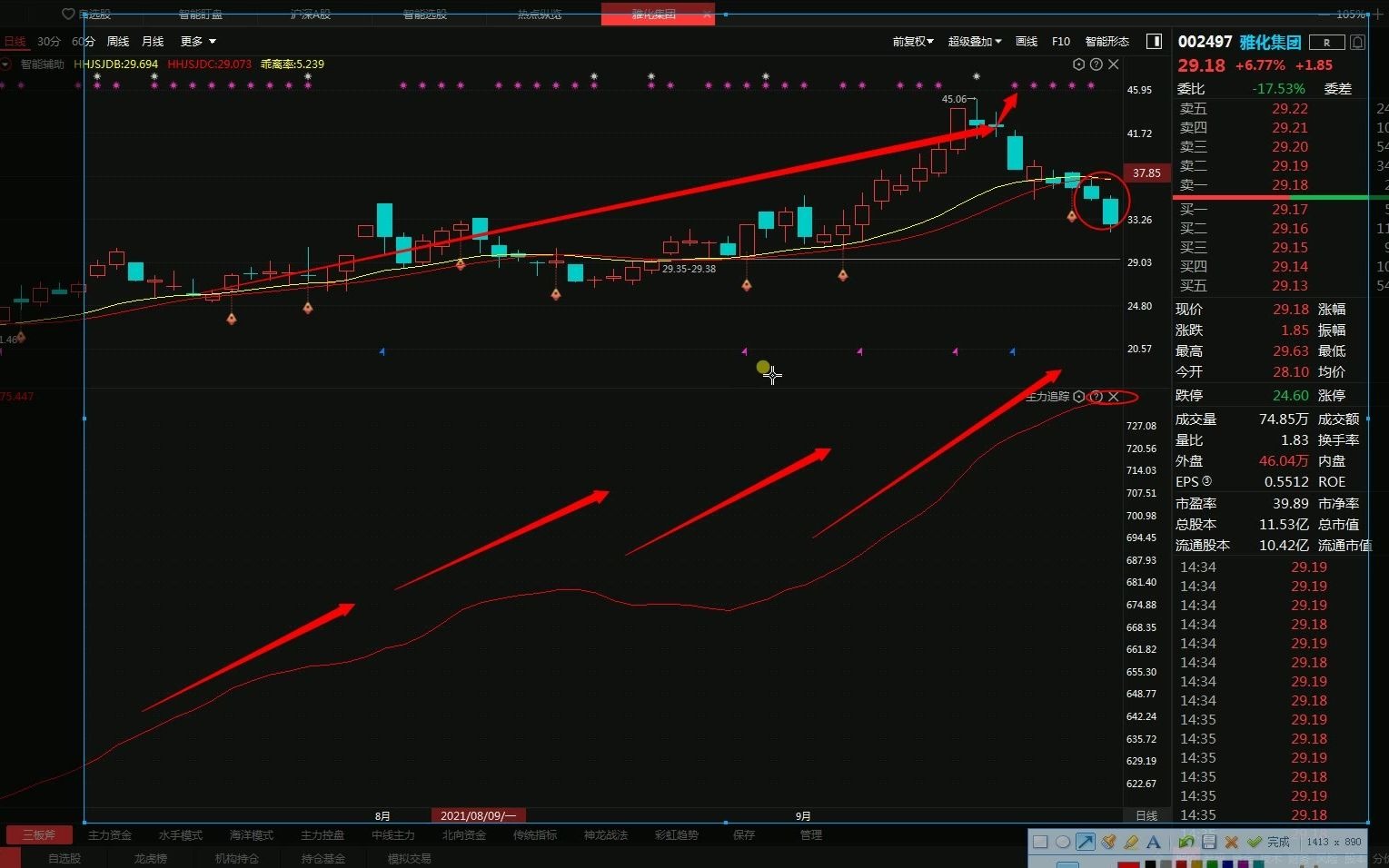Open the 龙虎榜 bottom tab
Screen dimensions: 1389x868
pos(151,858)
